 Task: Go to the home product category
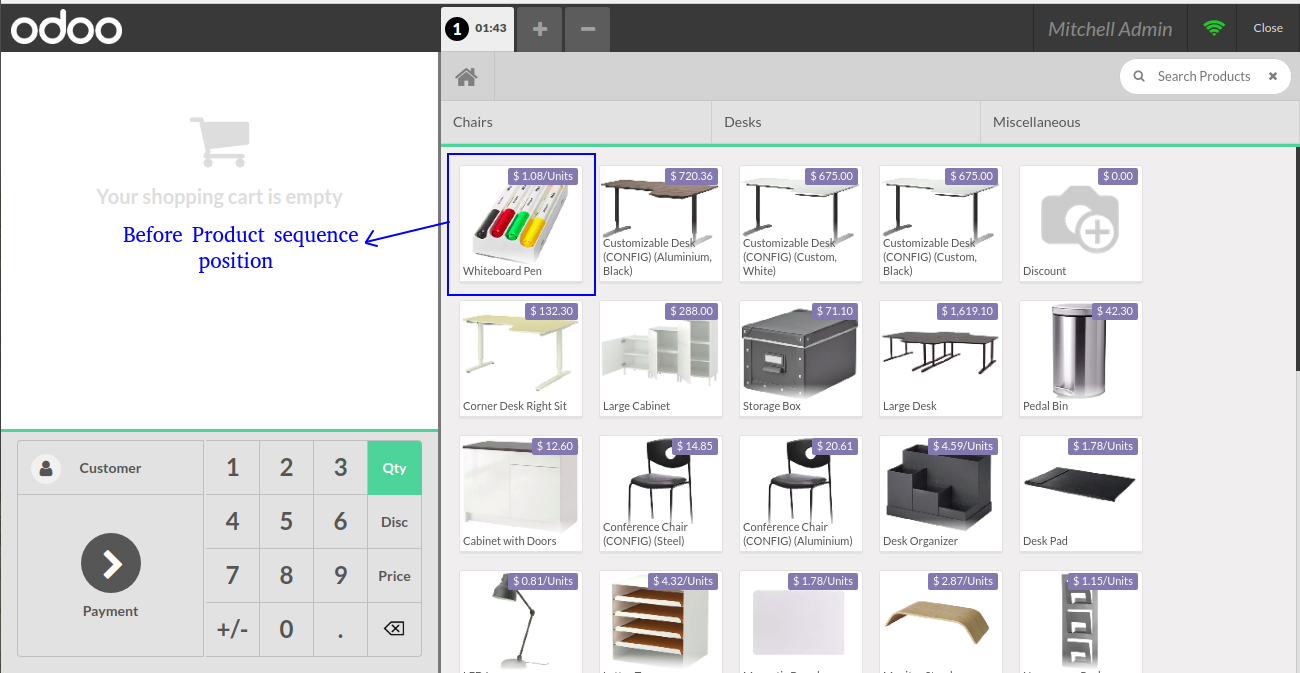click(x=465, y=77)
